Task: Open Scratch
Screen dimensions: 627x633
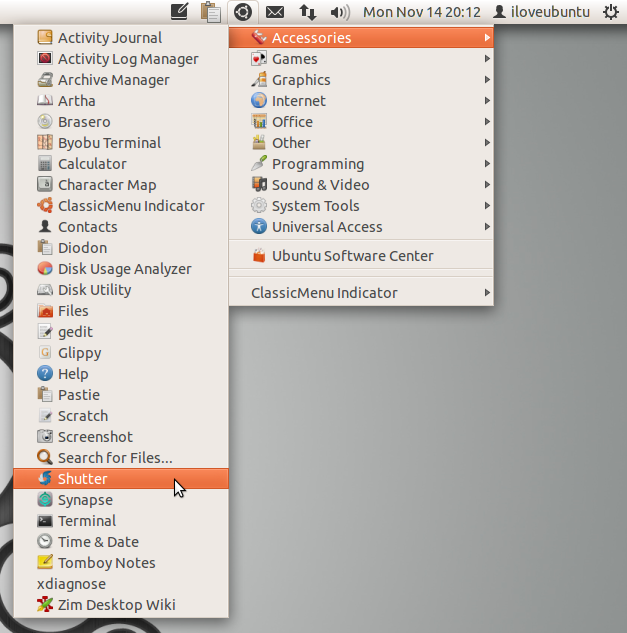Action: (x=121, y=415)
